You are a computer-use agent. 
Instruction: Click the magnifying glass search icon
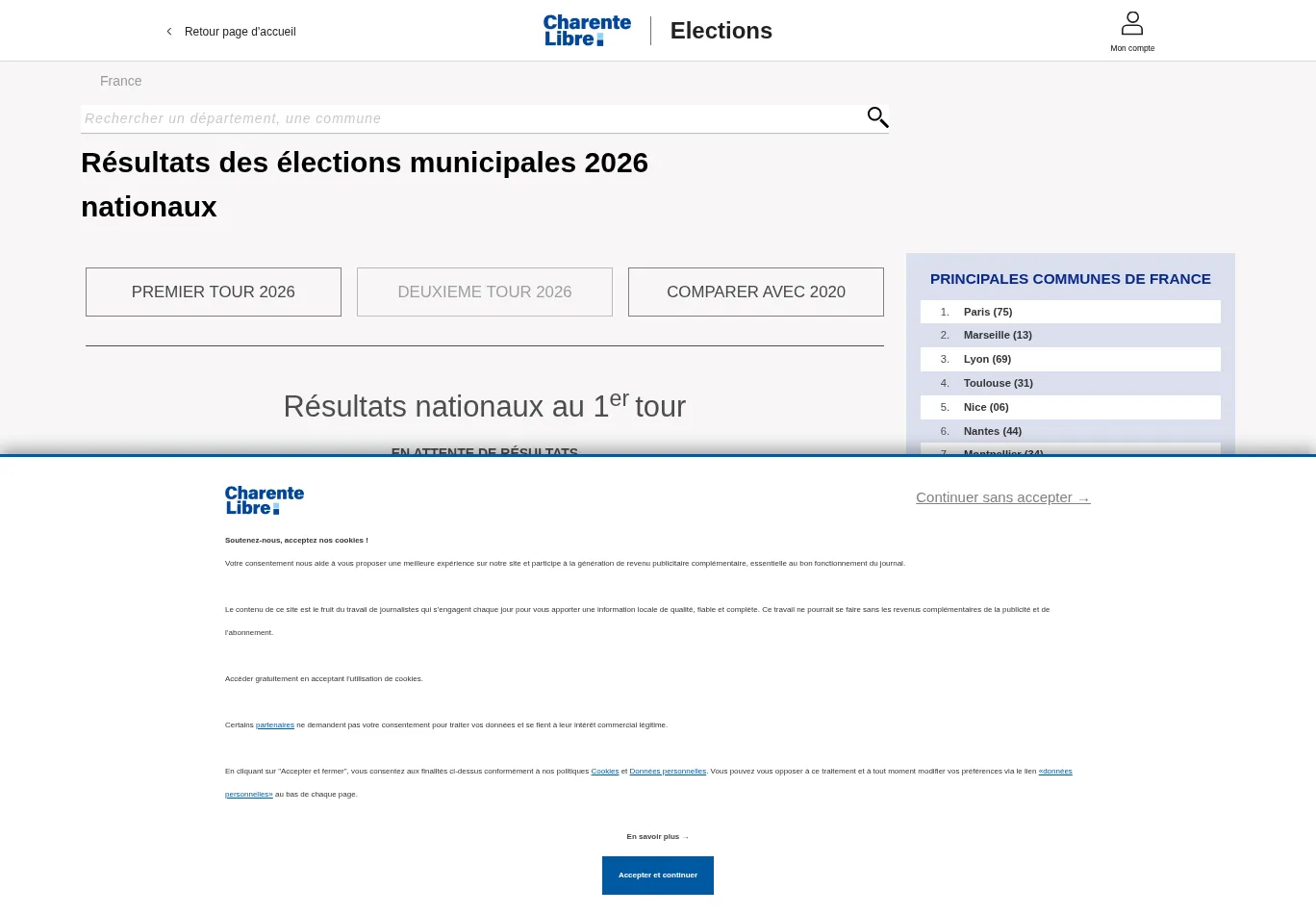(877, 117)
